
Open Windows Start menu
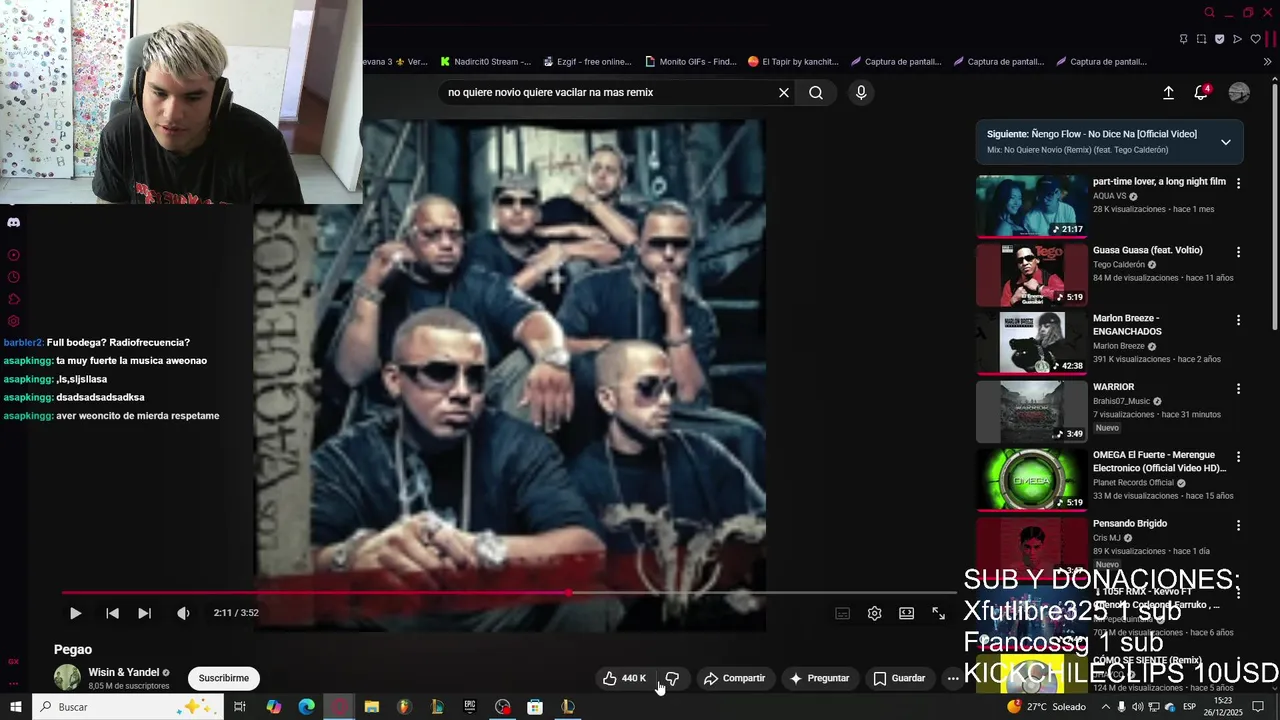[x=16, y=707]
